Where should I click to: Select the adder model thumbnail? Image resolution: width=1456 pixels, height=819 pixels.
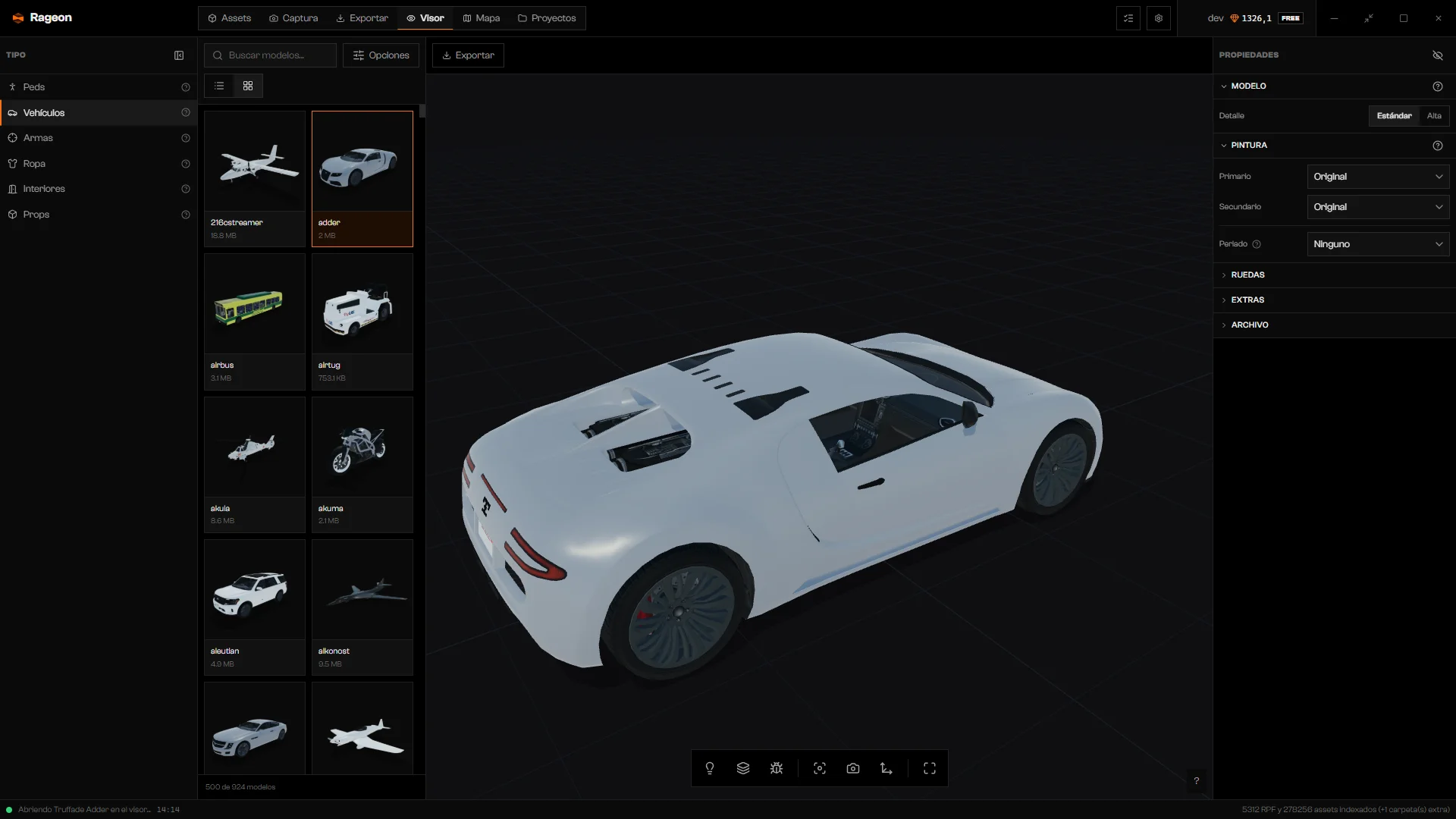click(x=362, y=179)
